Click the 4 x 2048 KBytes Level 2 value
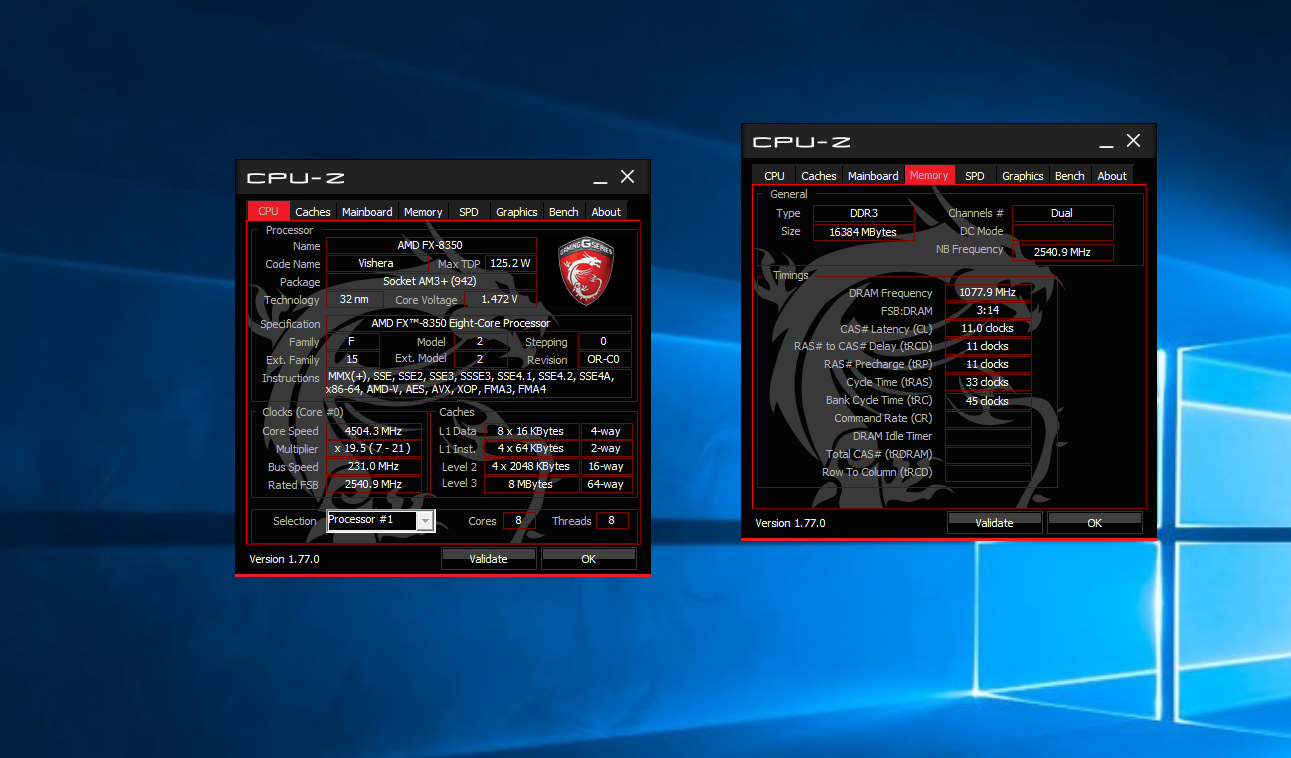The height and width of the screenshot is (758, 1291). [x=531, y=467]
